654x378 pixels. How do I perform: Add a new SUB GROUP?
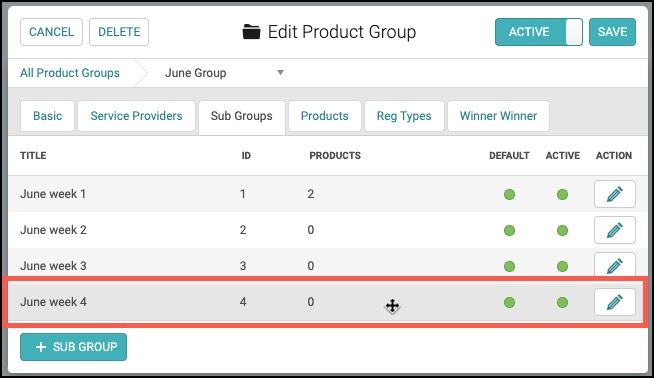point(73,347)
